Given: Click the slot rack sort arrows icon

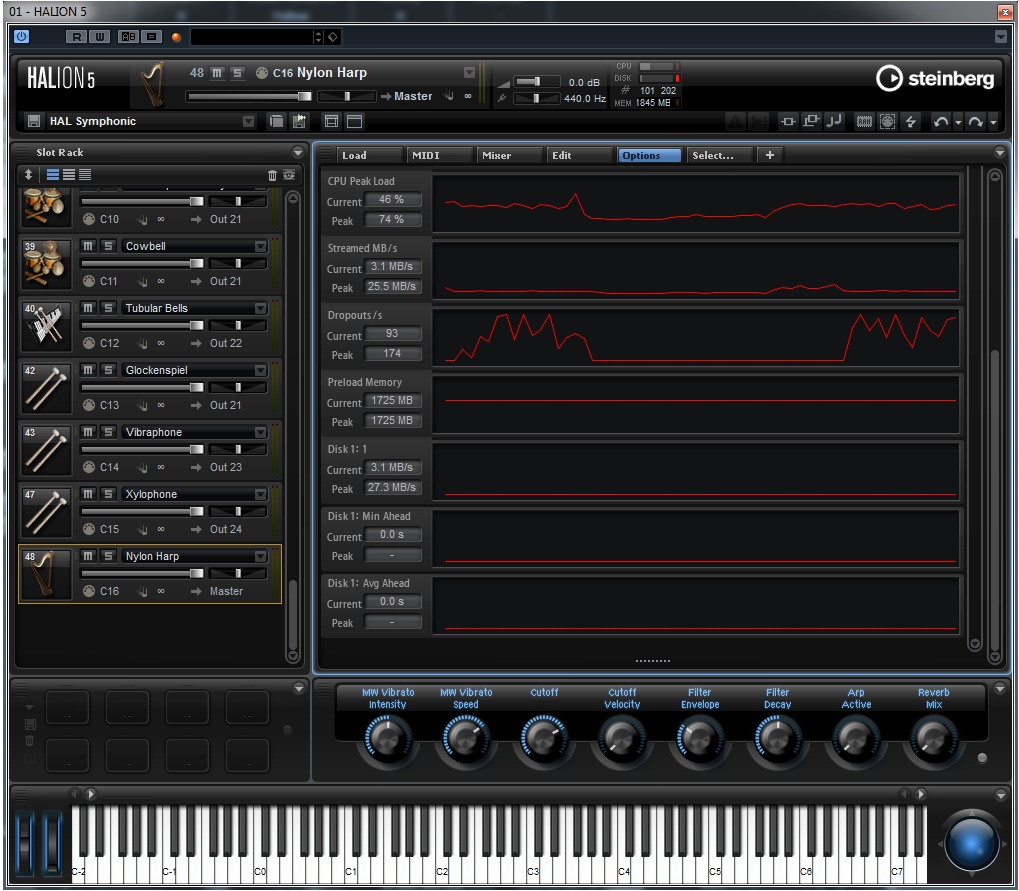Looking at the screenshot, I should point(28,175).
